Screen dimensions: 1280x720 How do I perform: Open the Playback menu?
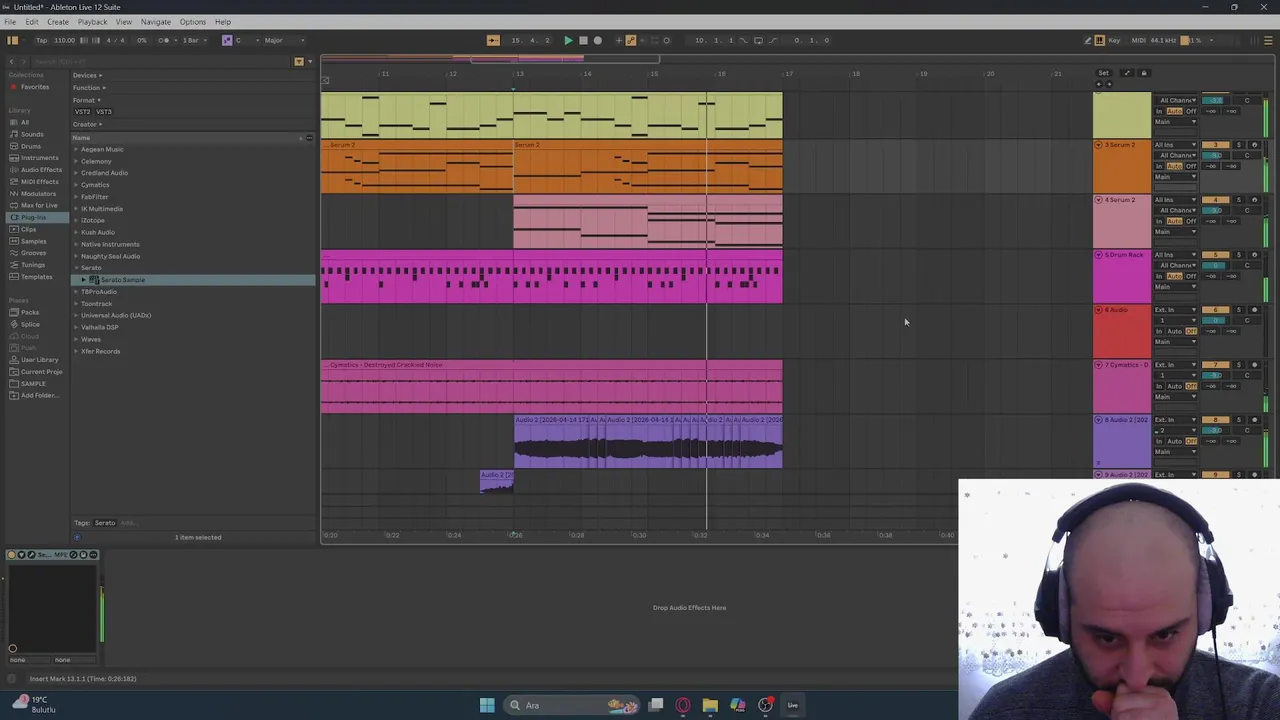coord(92,22)
